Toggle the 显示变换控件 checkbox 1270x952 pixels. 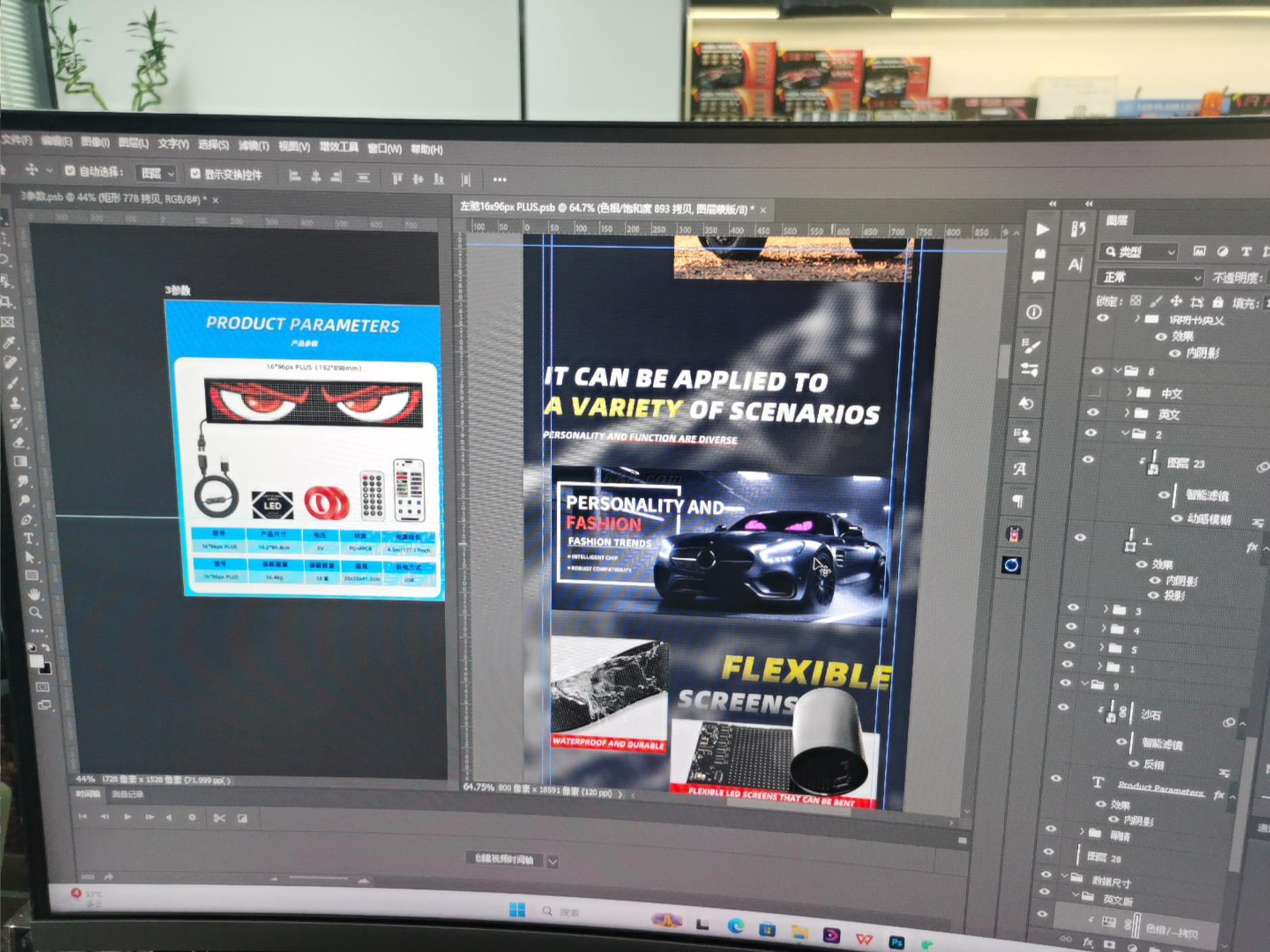click(195, 174)
